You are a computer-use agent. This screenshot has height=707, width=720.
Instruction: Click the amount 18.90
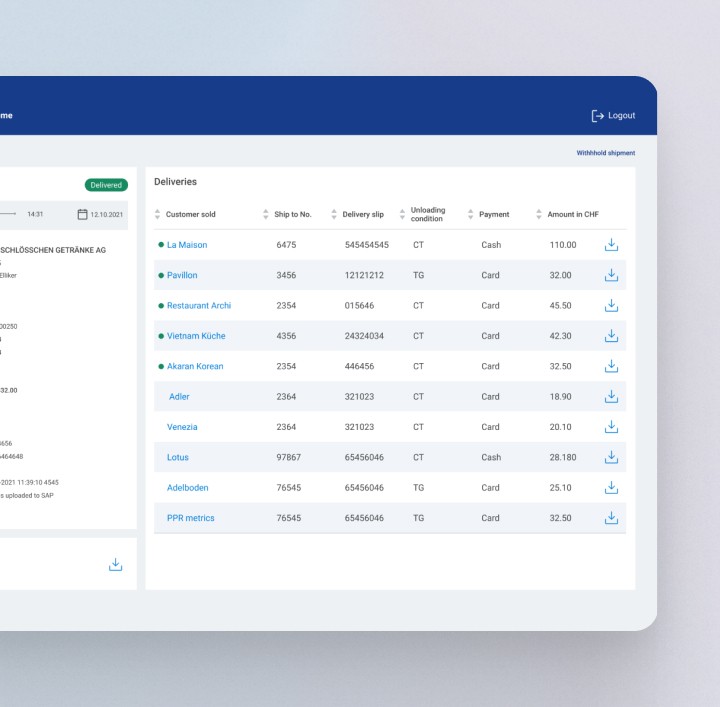[x=561, y=396]
